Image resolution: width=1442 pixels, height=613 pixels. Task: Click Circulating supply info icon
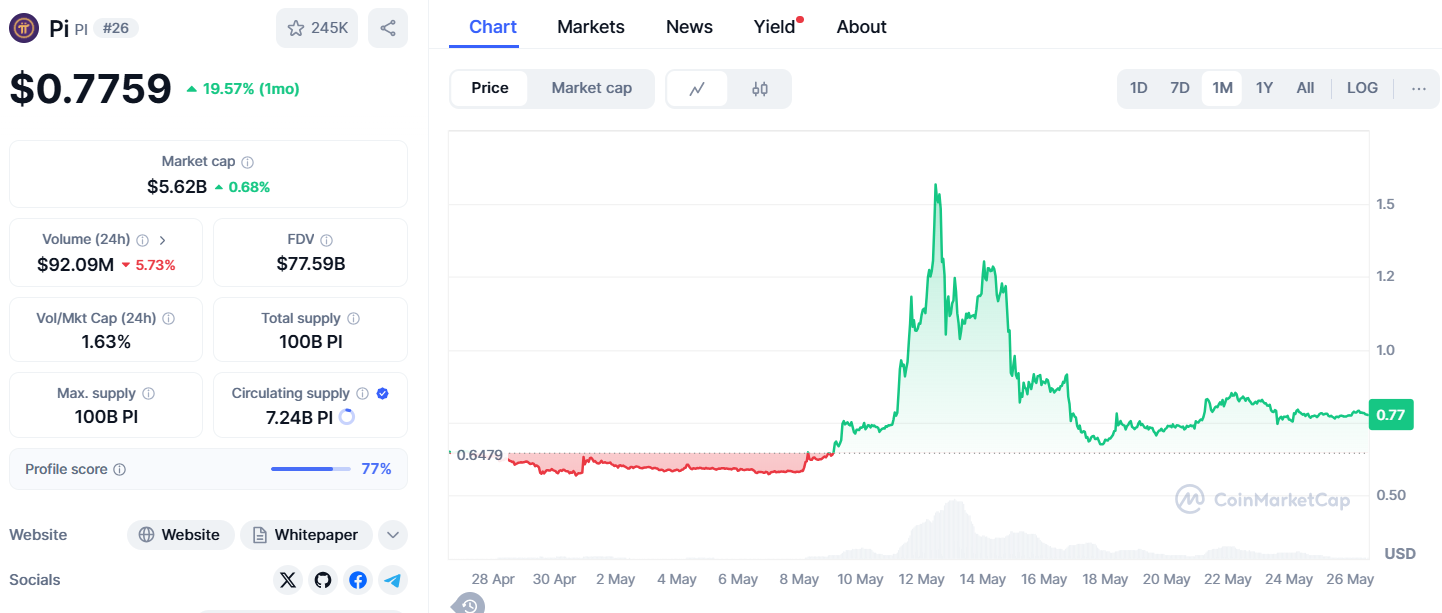(x=362, y=394)
